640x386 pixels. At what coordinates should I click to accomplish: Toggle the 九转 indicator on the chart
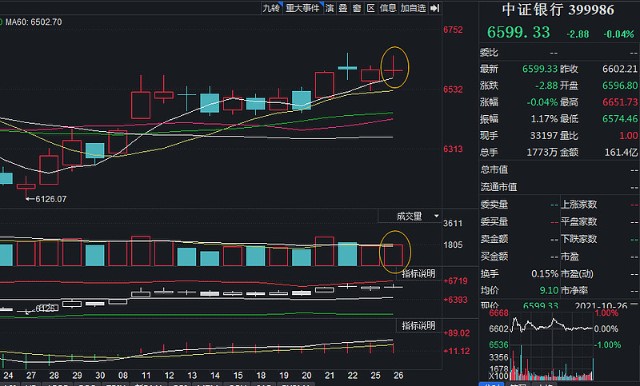[x=271, y=8]
